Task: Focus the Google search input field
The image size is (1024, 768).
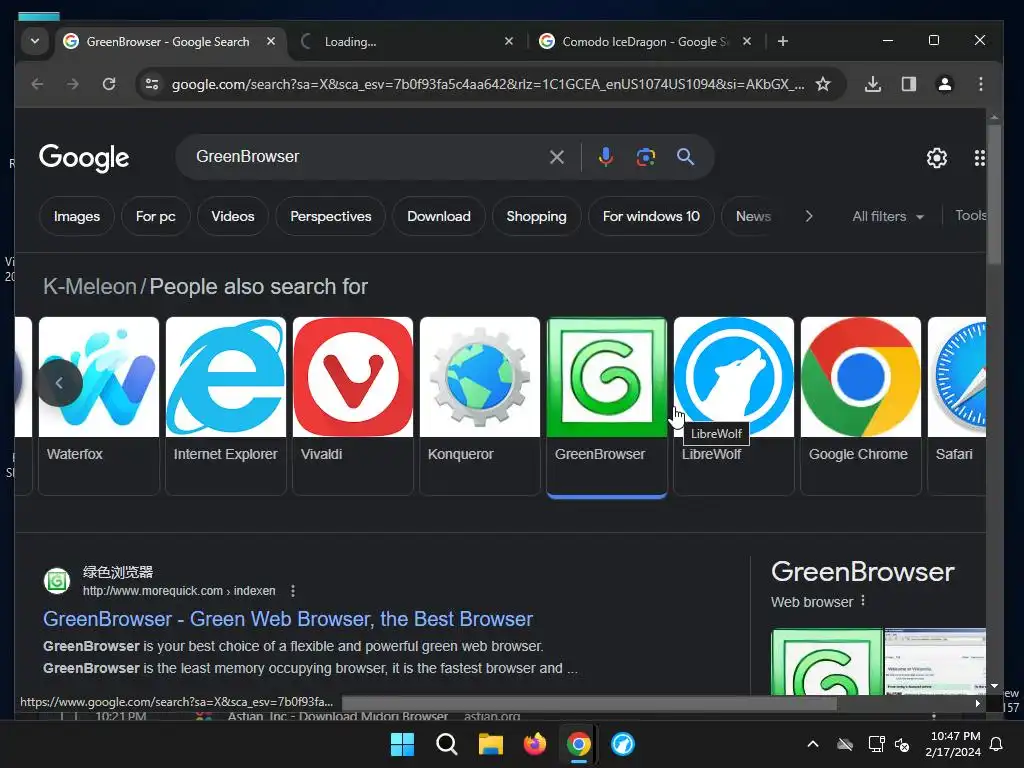Action: (366, 157)
